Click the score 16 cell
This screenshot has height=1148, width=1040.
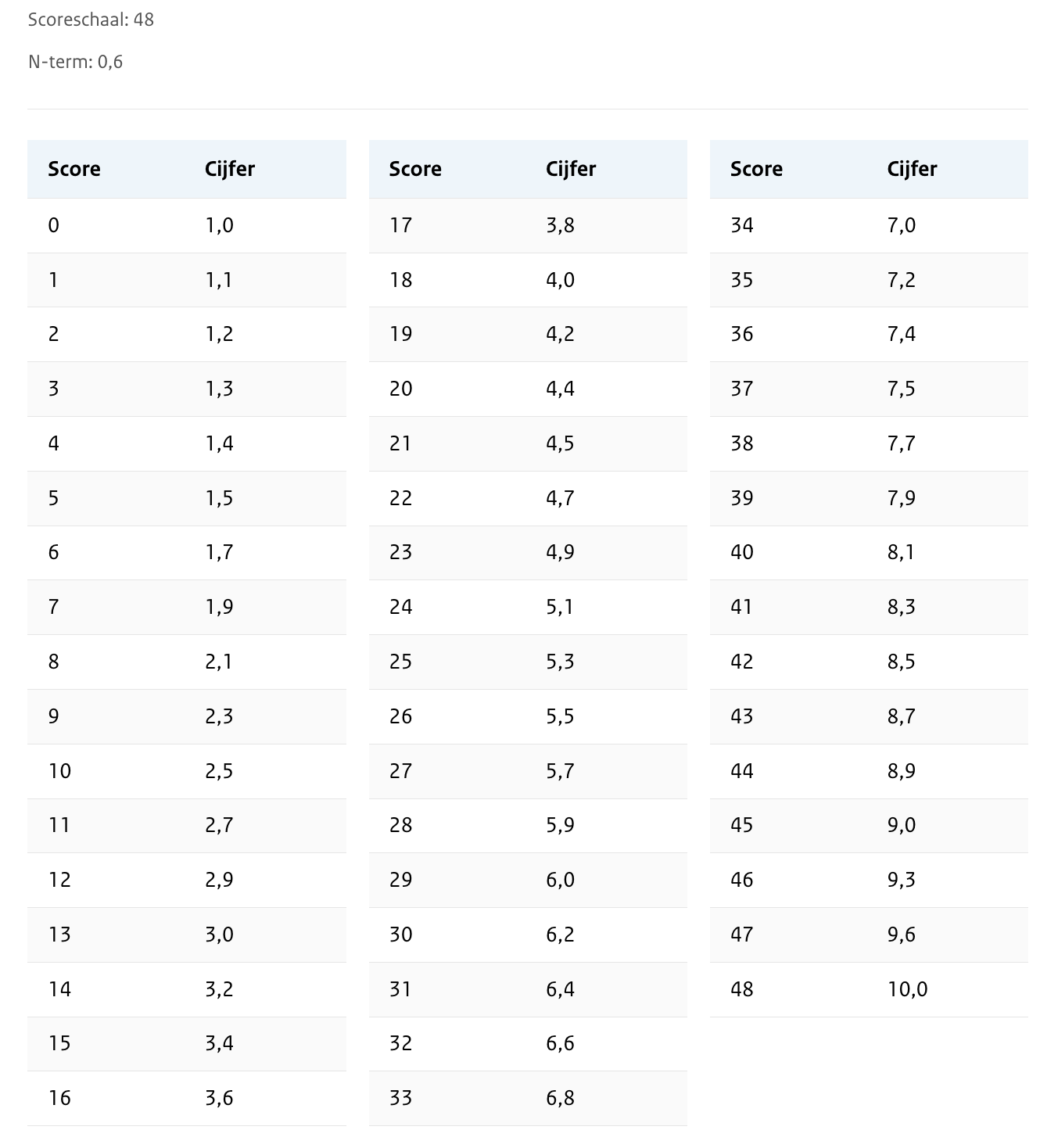tap(59, 1098)
